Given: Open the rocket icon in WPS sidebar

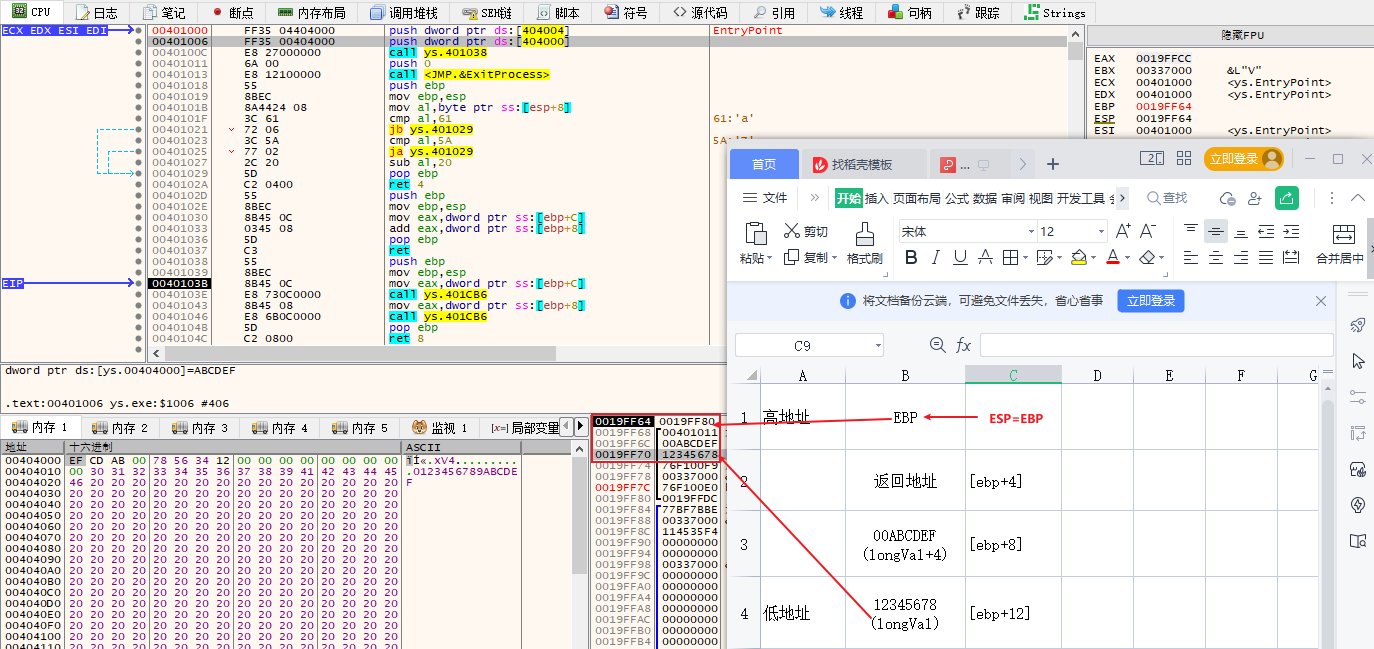Looking at the screenshot, I should (x=1357, y=325).
